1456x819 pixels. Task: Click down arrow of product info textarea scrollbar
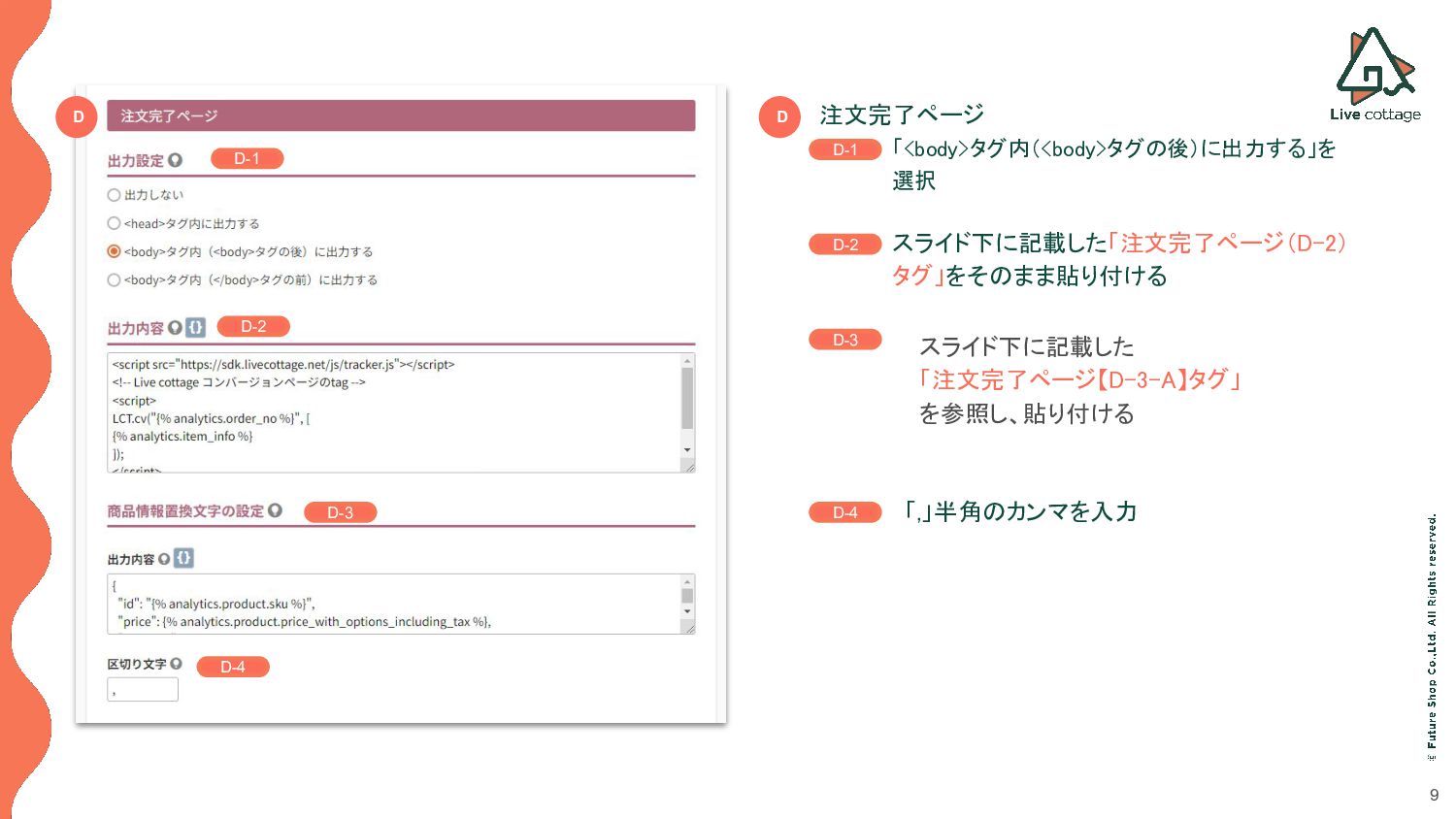coord(687,611)
